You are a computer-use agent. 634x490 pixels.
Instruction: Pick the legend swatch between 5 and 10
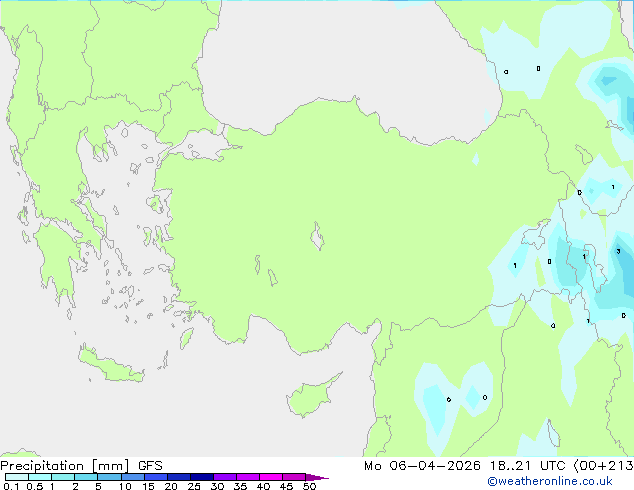point(109,477)
